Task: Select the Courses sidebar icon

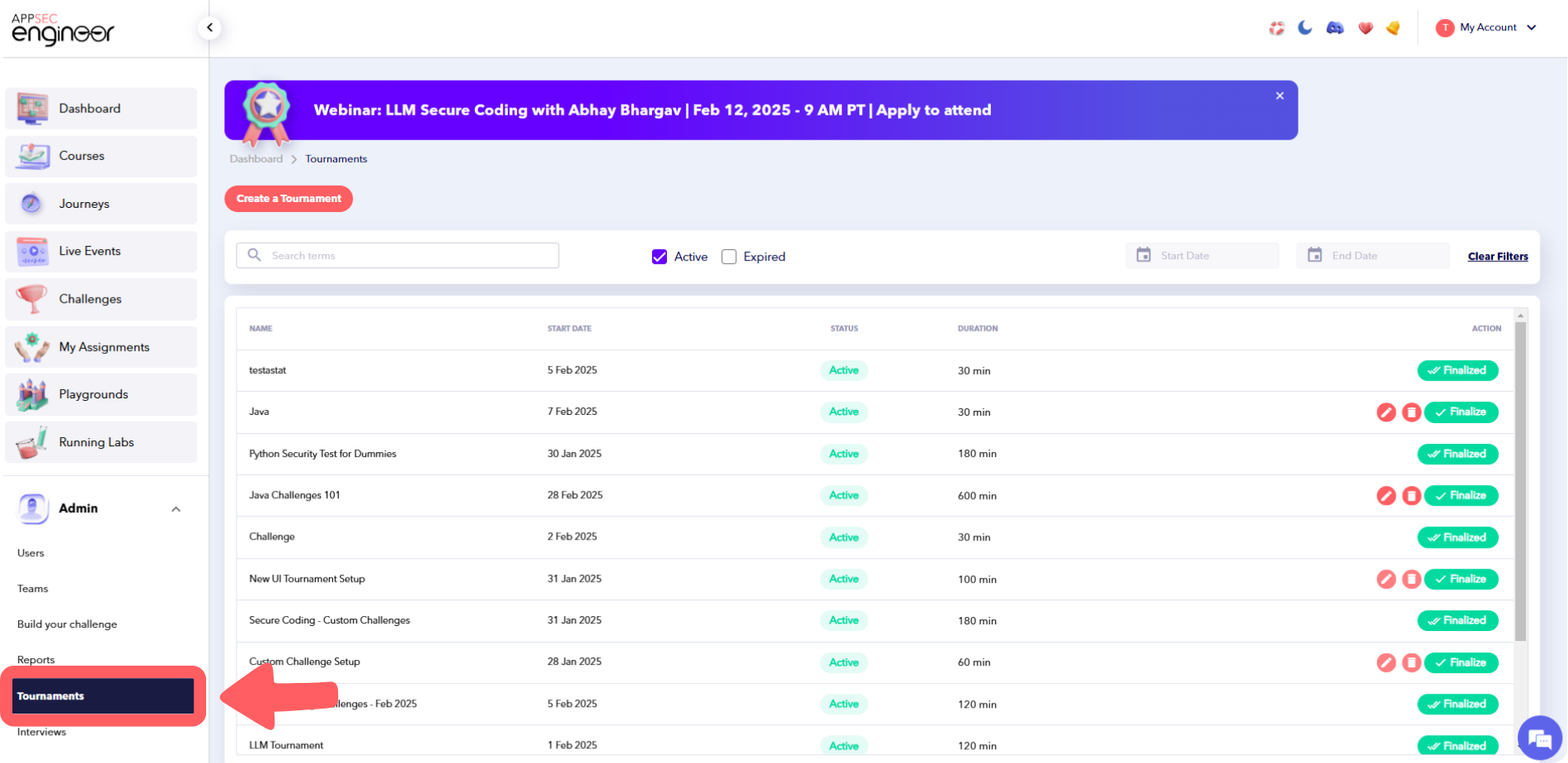Action: tap(32, 156)
